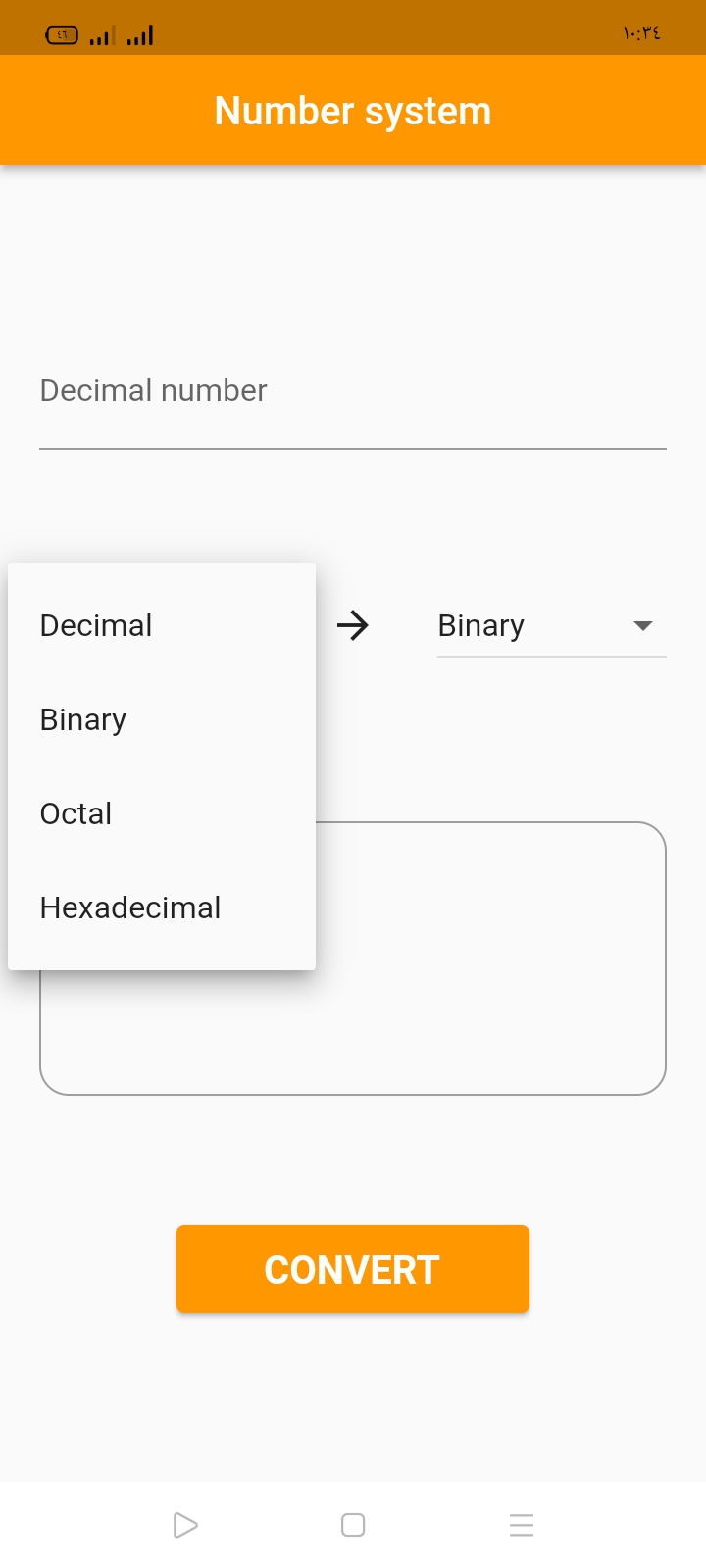706x1568 pixels.
Task: Select Decimal from the dropdown list
Action: pyautogui.click(x=162, y=625)
